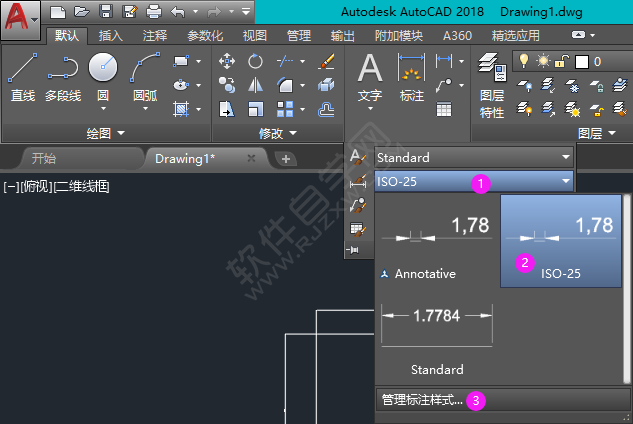Image resolution: width=633 pixels, height=424 pixels.
Task: Open the AutoCAD application menu button
Action: click(x=20, y=20)
